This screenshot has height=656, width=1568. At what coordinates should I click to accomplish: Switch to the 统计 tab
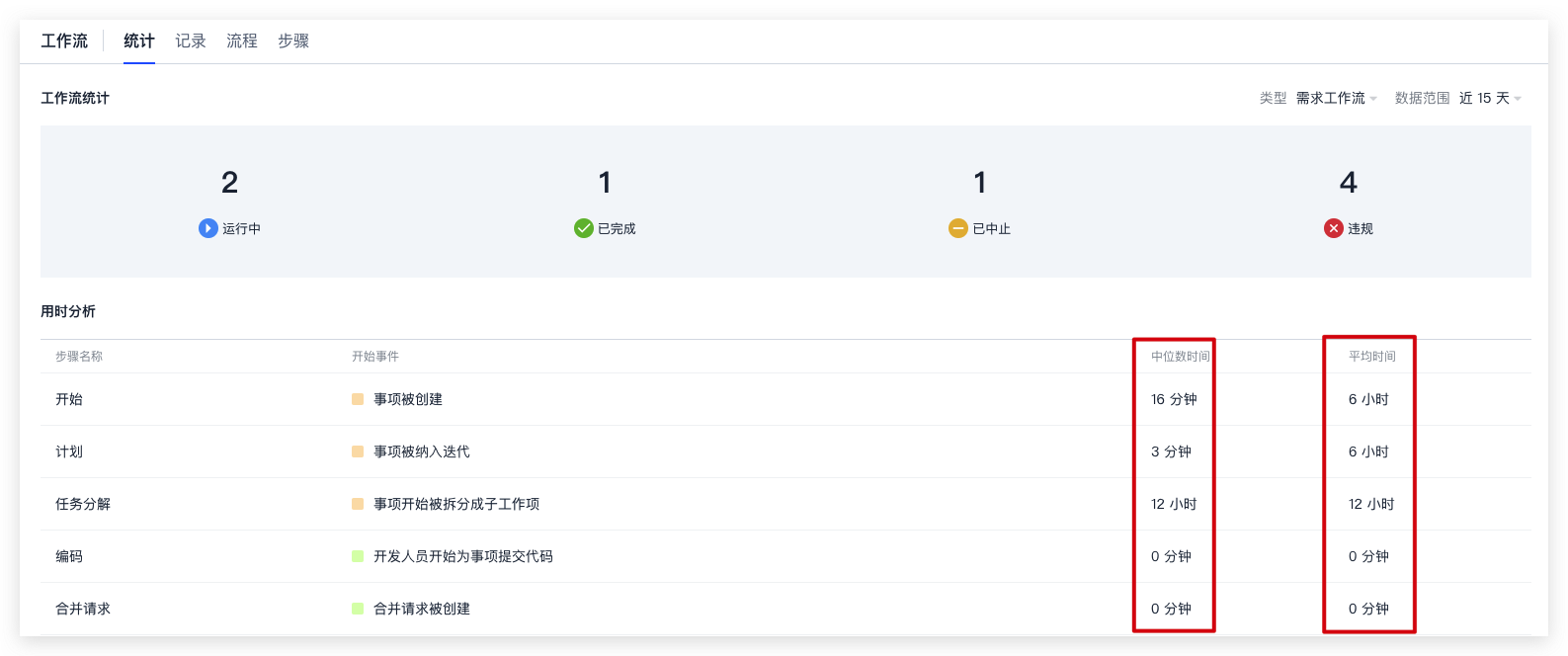point(139,41)
